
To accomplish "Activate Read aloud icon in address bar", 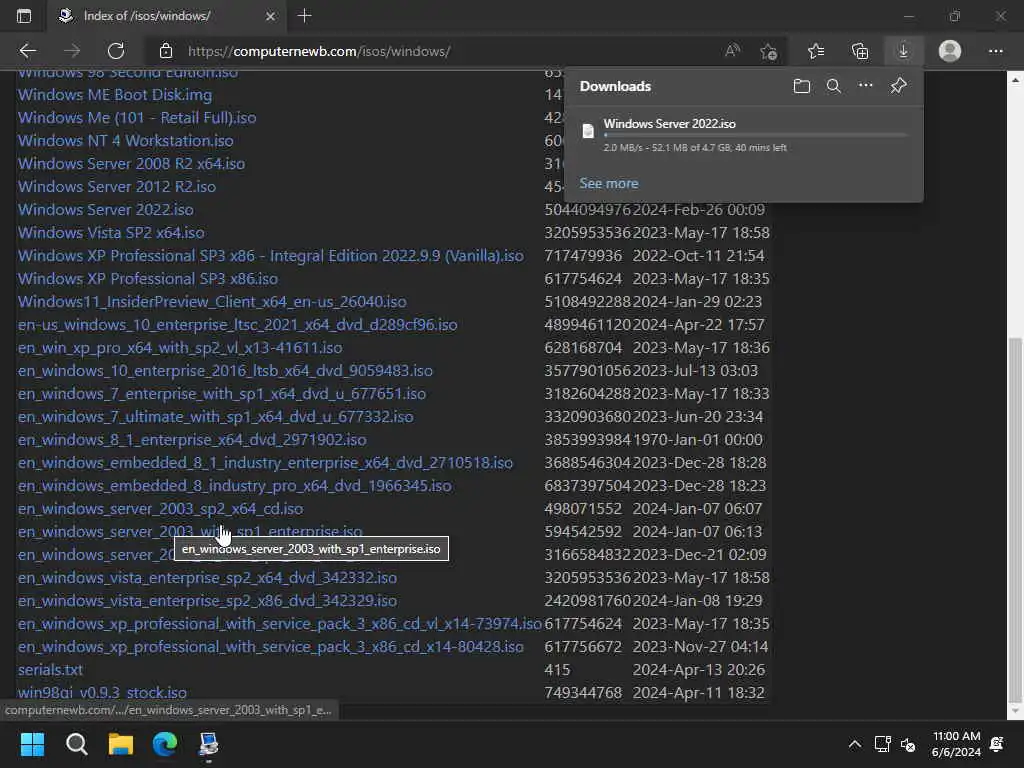I will tap(733, 51).
